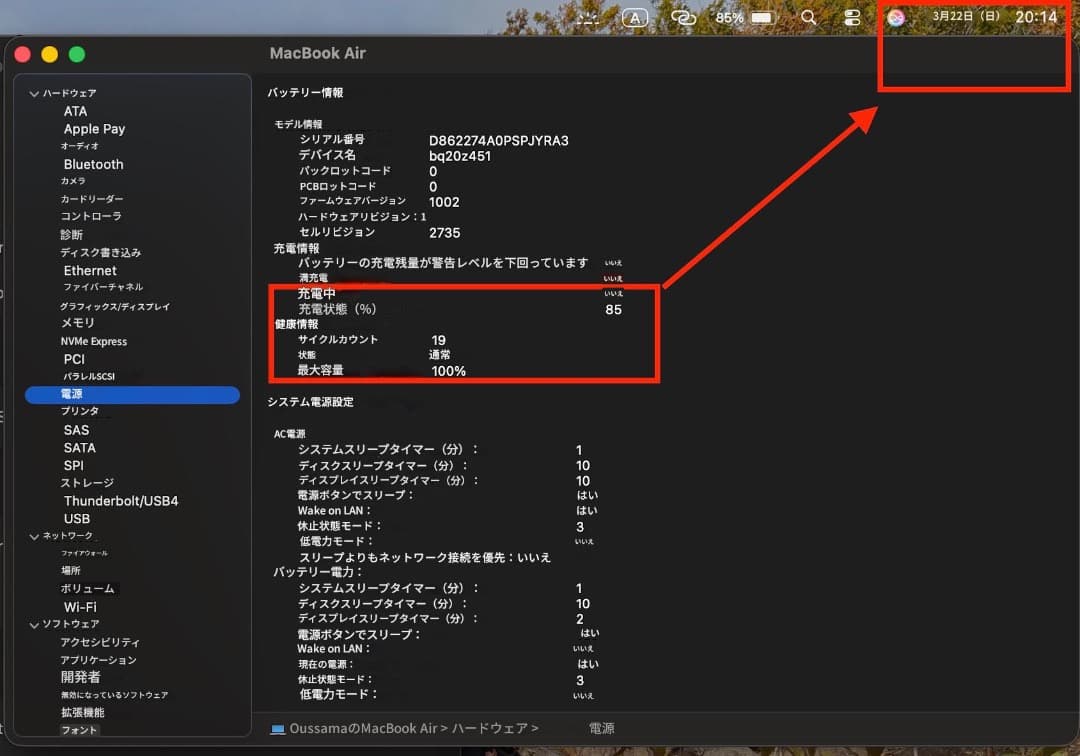Select ファイアウォール in the sidebar
The height and width of the screenshot is (756, 1080).
(x=84, y=554)
